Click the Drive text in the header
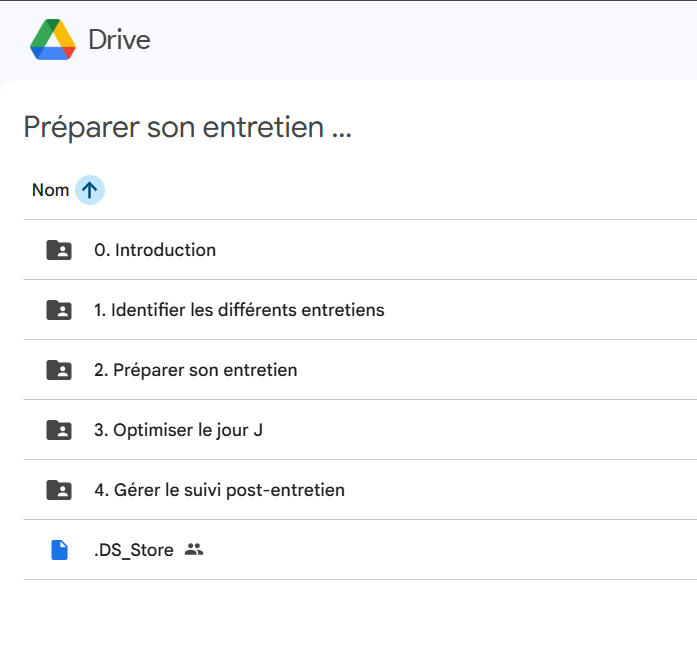The image size is (697, 647). 119,40
